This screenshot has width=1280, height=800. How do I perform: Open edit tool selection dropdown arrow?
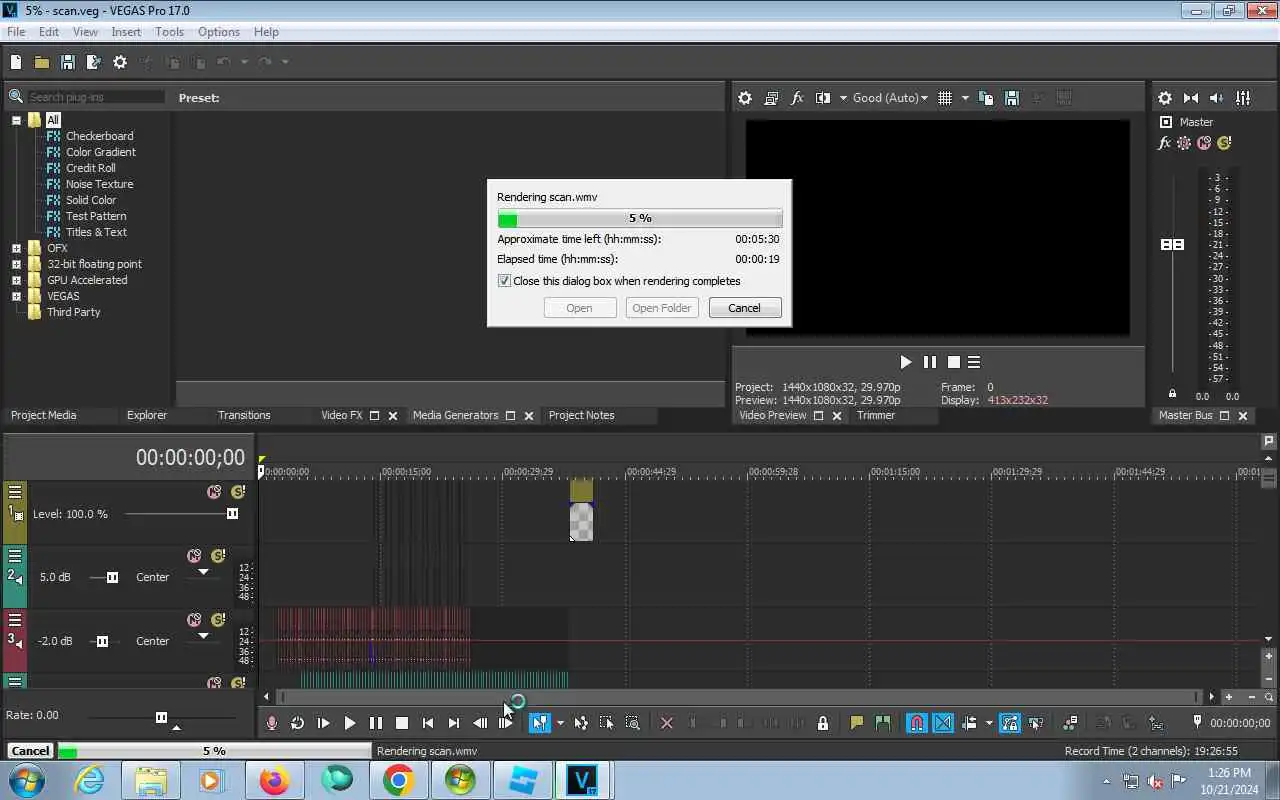coord(560,723)
